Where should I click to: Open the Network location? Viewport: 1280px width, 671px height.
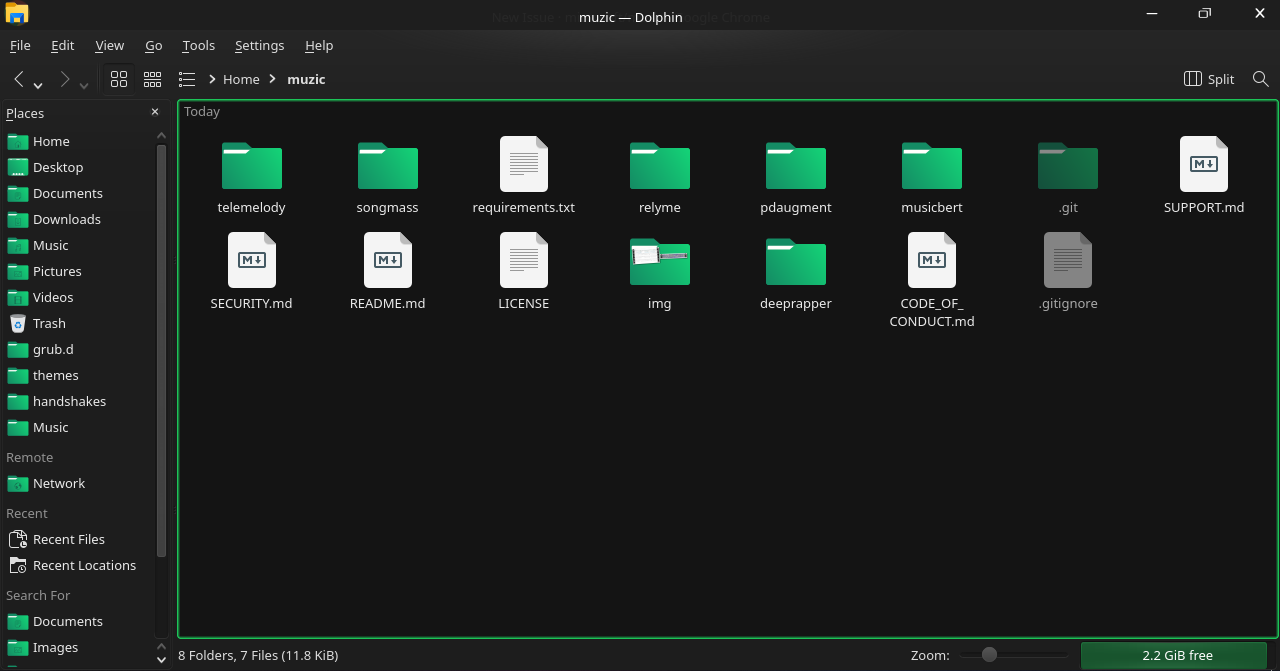[x=56, y=483]
